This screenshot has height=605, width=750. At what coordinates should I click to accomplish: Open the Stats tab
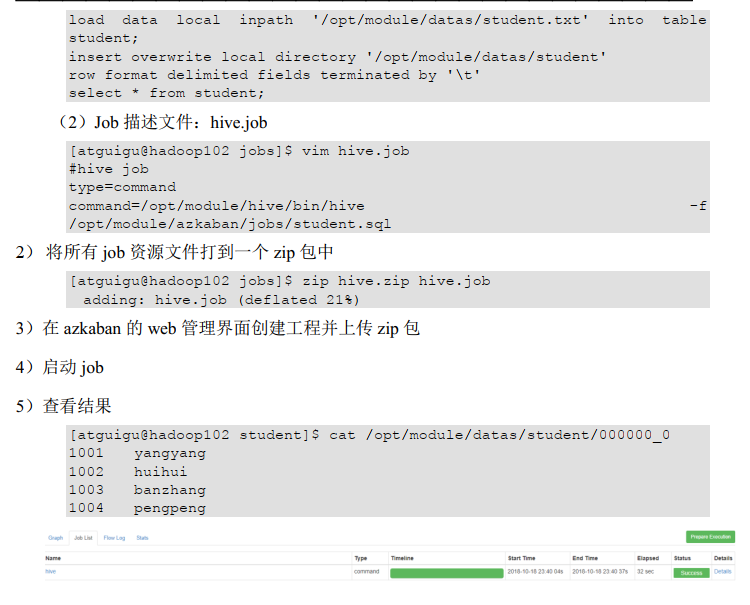[x=142, y=538]
